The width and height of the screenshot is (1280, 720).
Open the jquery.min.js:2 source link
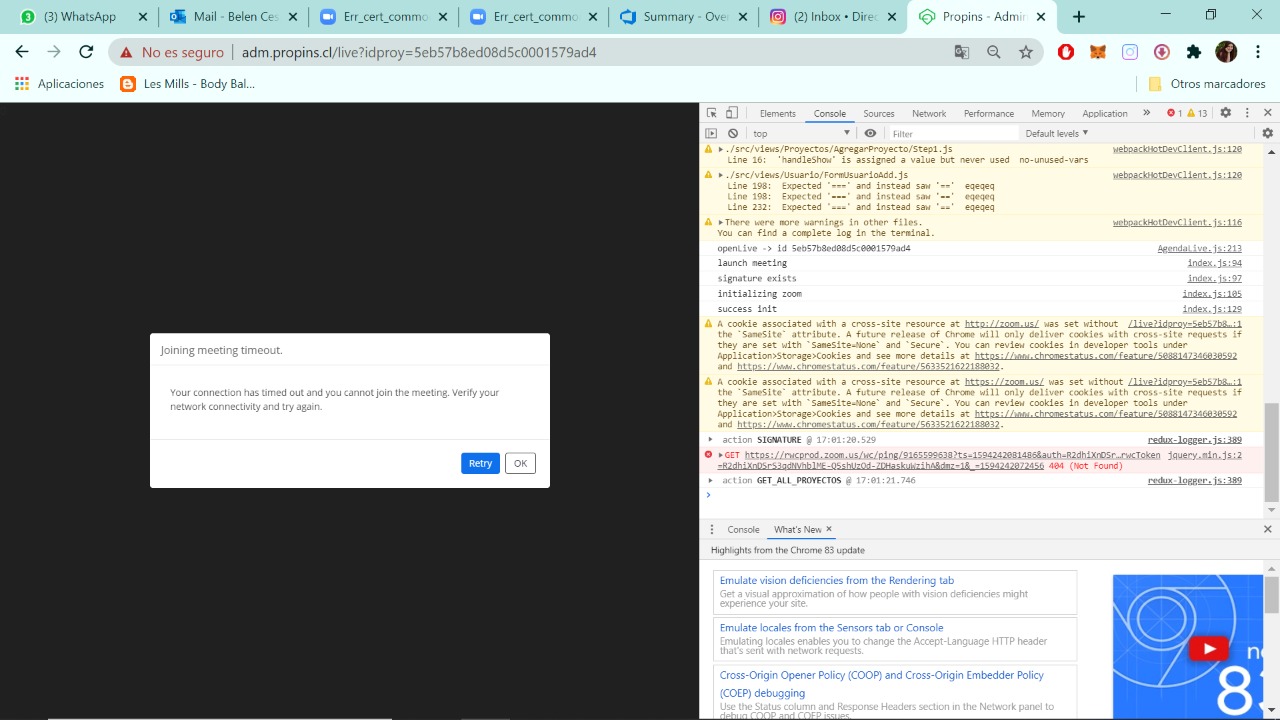(x=1205, y=455)
